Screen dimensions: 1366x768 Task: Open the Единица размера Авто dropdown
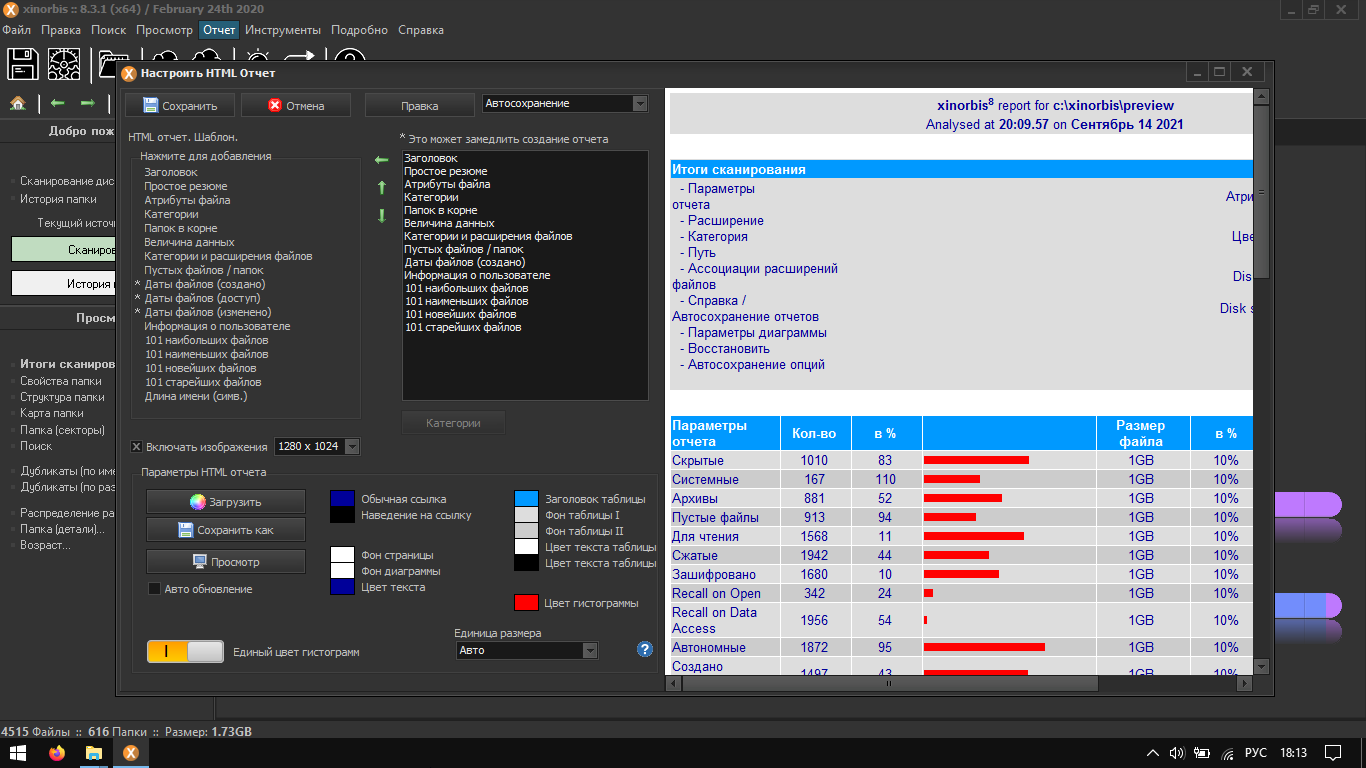click(x=526, y=650)
